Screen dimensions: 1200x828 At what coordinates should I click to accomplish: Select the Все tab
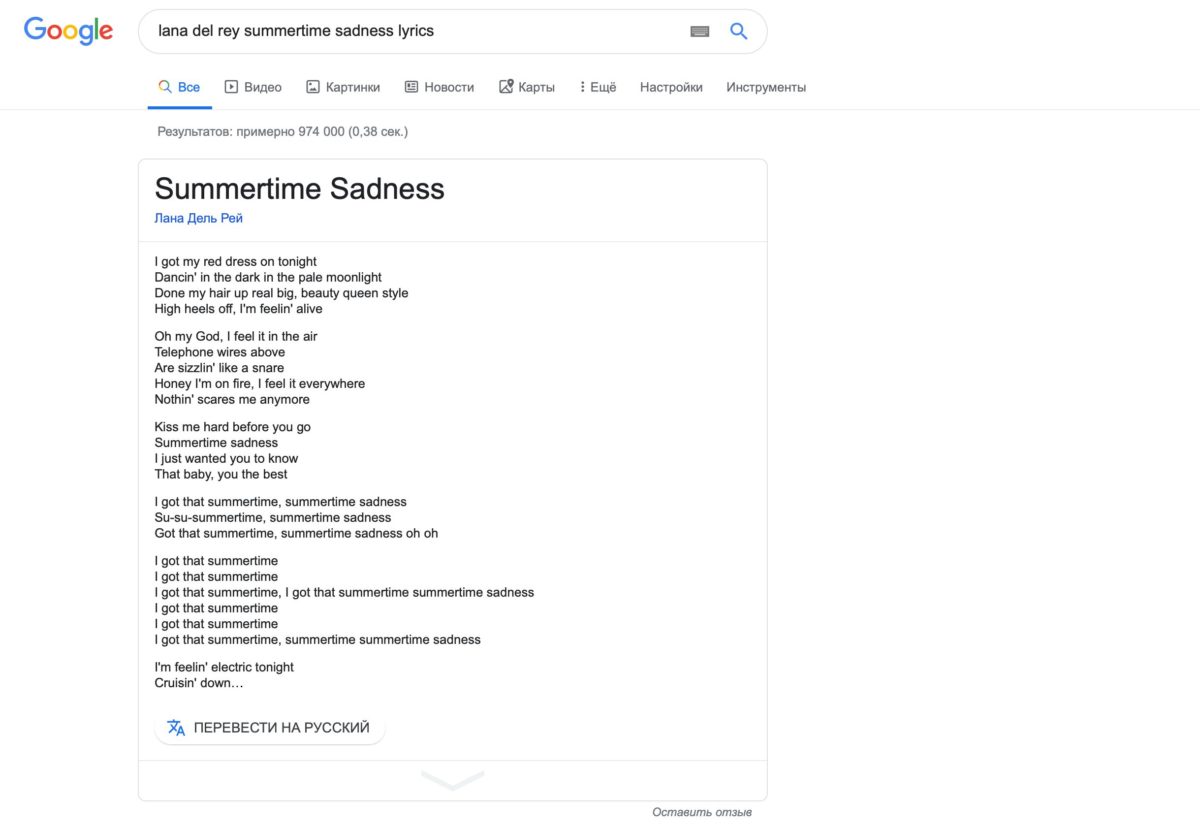(179, 87)
